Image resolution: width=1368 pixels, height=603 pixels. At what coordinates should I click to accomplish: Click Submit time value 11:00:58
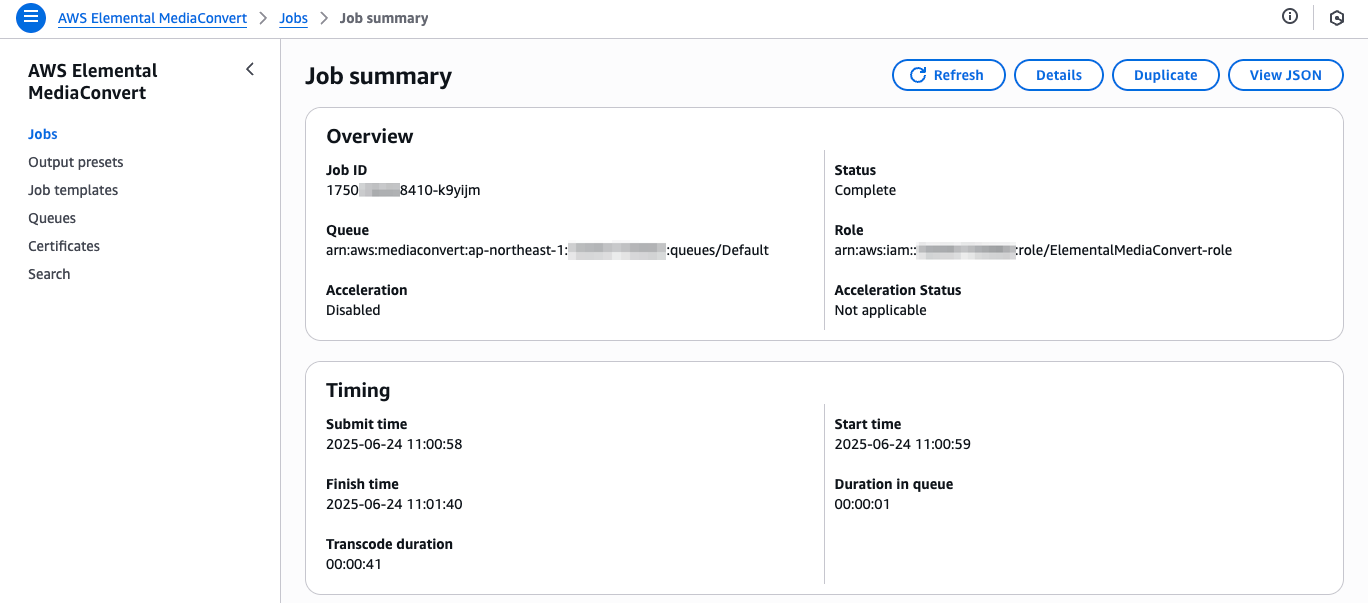pyautogui.click(x=394, y=444)
